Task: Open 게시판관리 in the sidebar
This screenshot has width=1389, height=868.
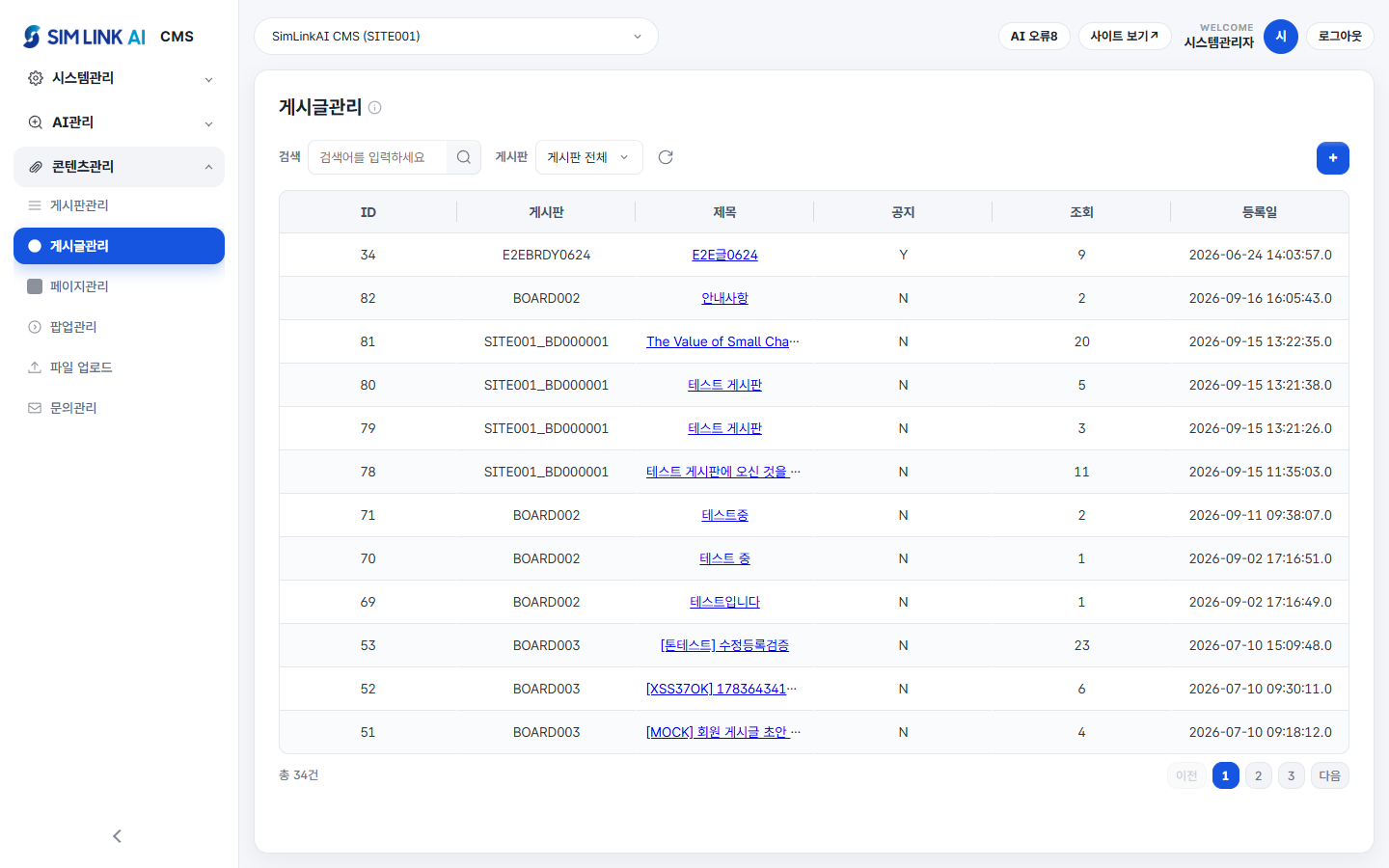Action: tap(120, 205)
